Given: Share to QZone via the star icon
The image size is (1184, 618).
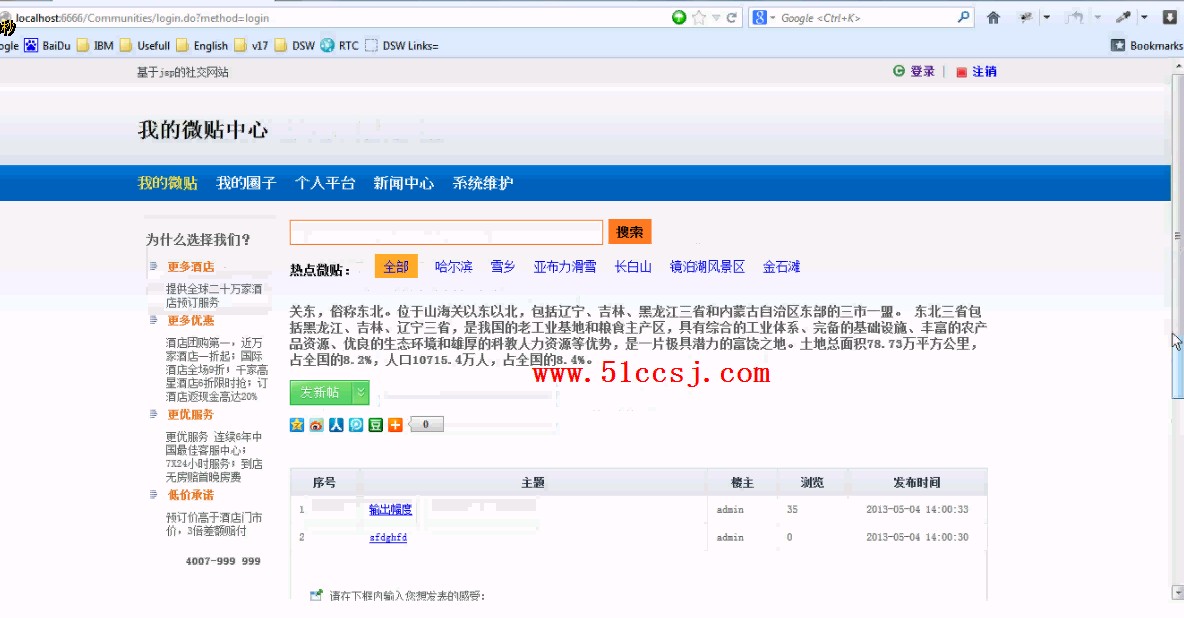Looking at the screenshot, I should tap(297, 425).
